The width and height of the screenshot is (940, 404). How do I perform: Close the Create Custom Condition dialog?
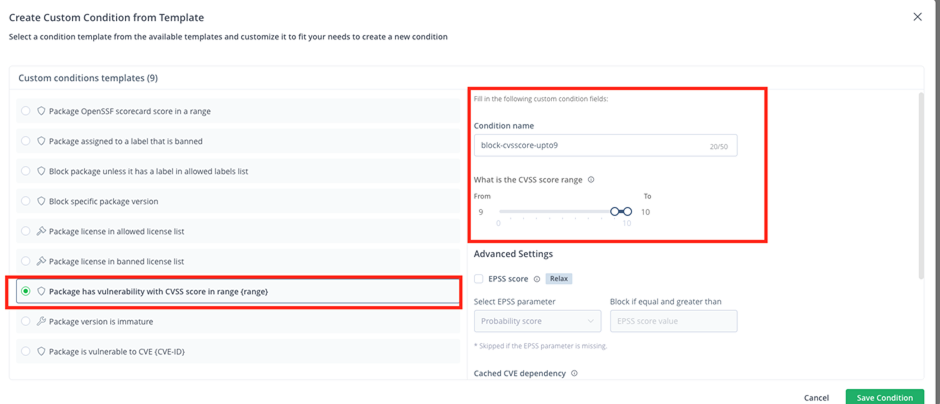click(x=917, y=17)
